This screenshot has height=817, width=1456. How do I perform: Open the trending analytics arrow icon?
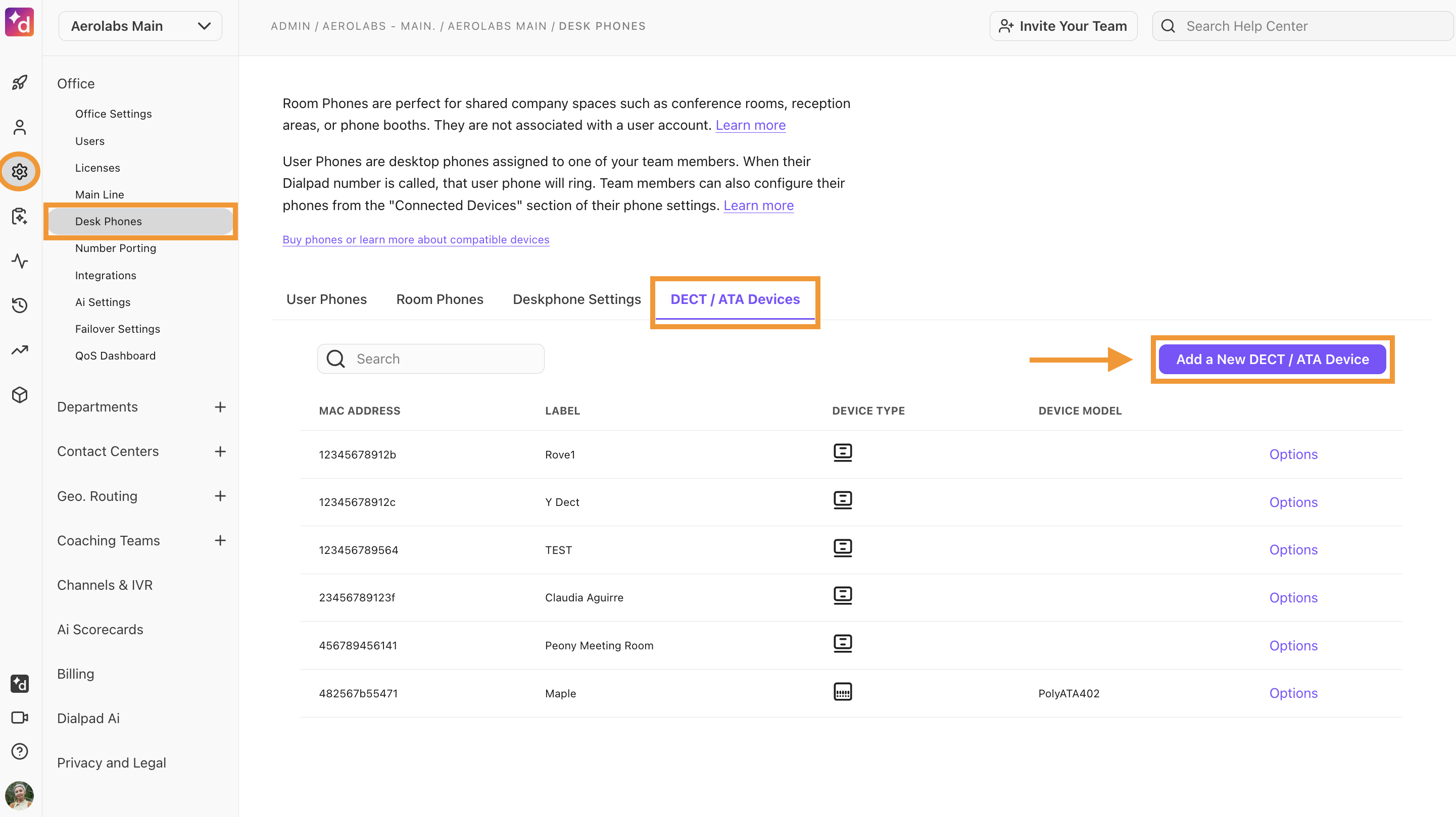[20, 350]
